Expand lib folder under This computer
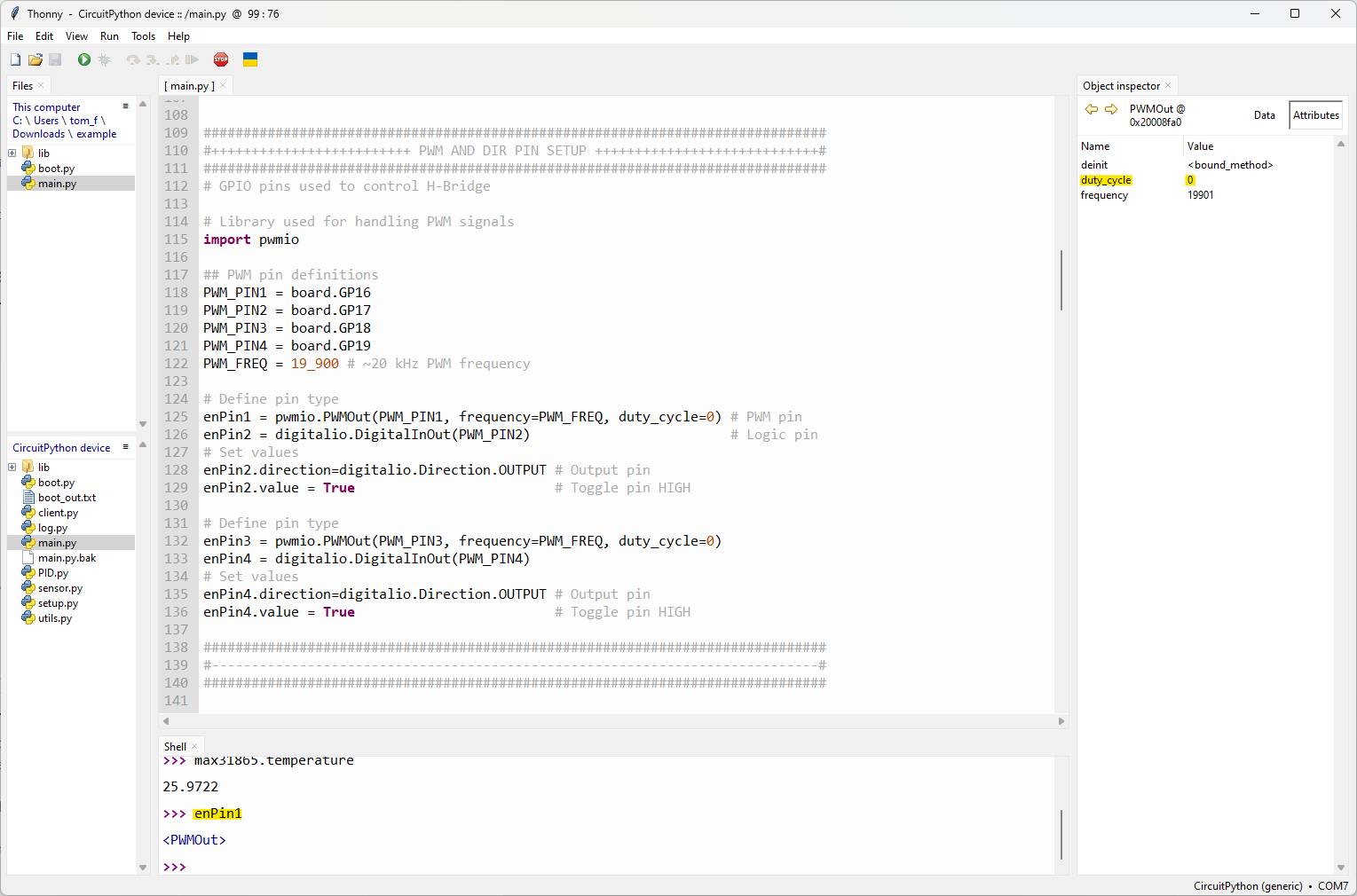Image resolution: width=1357 pixels, height=896 pixels. coord(12,153)
